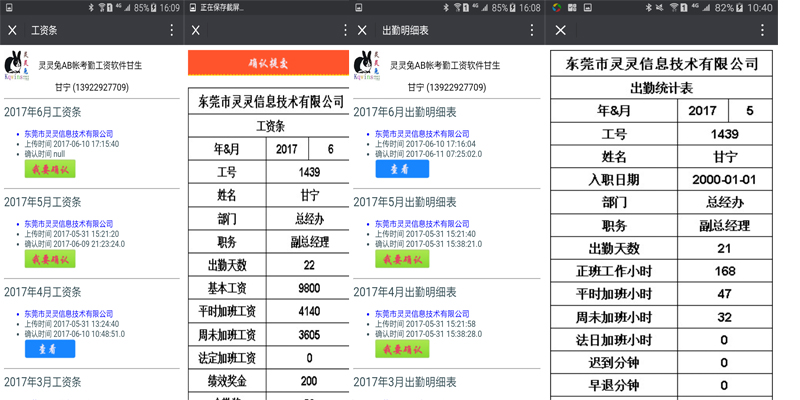
Task: Select month cell 5 in statistics 年&月 row
Action: (751, 111)
